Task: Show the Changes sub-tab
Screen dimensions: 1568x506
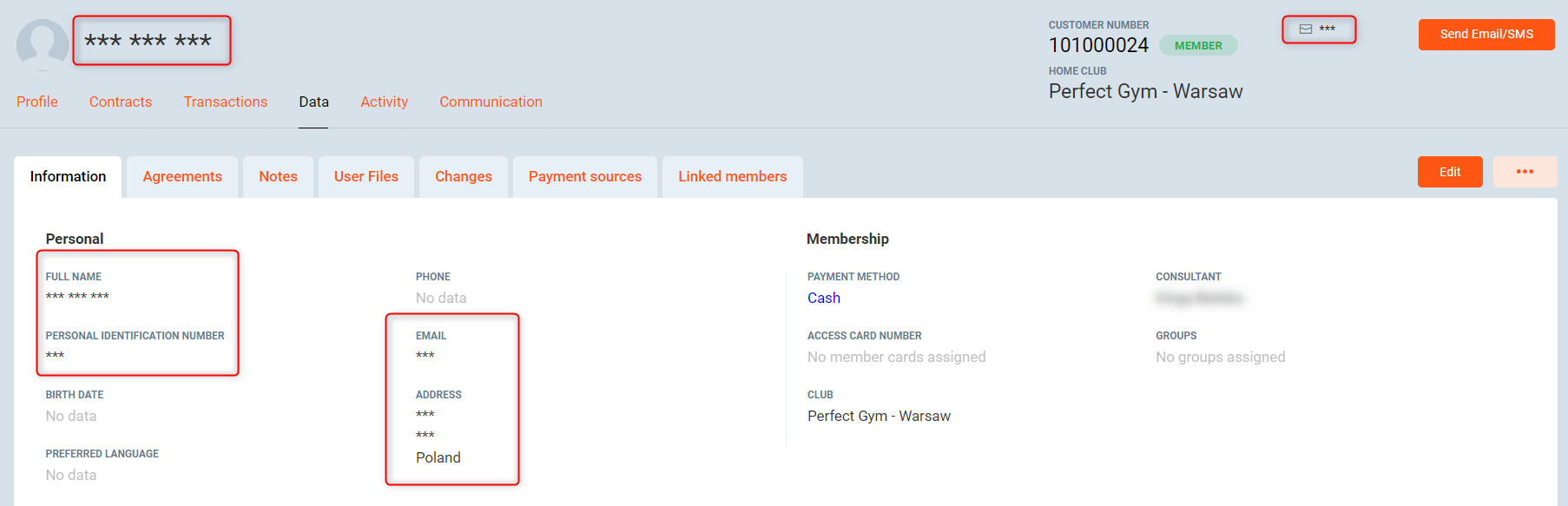Action: tap(463, 177)
